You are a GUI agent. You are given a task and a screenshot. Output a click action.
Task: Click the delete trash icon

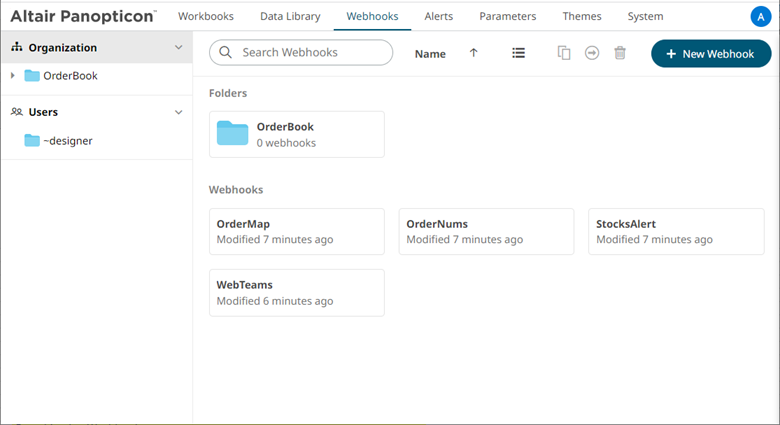point(620,53)
